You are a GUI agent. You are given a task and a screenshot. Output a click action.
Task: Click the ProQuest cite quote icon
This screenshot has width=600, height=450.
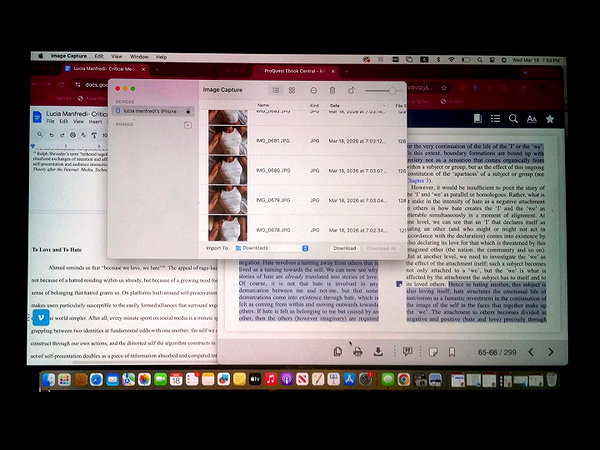click(x=408, y=351)
